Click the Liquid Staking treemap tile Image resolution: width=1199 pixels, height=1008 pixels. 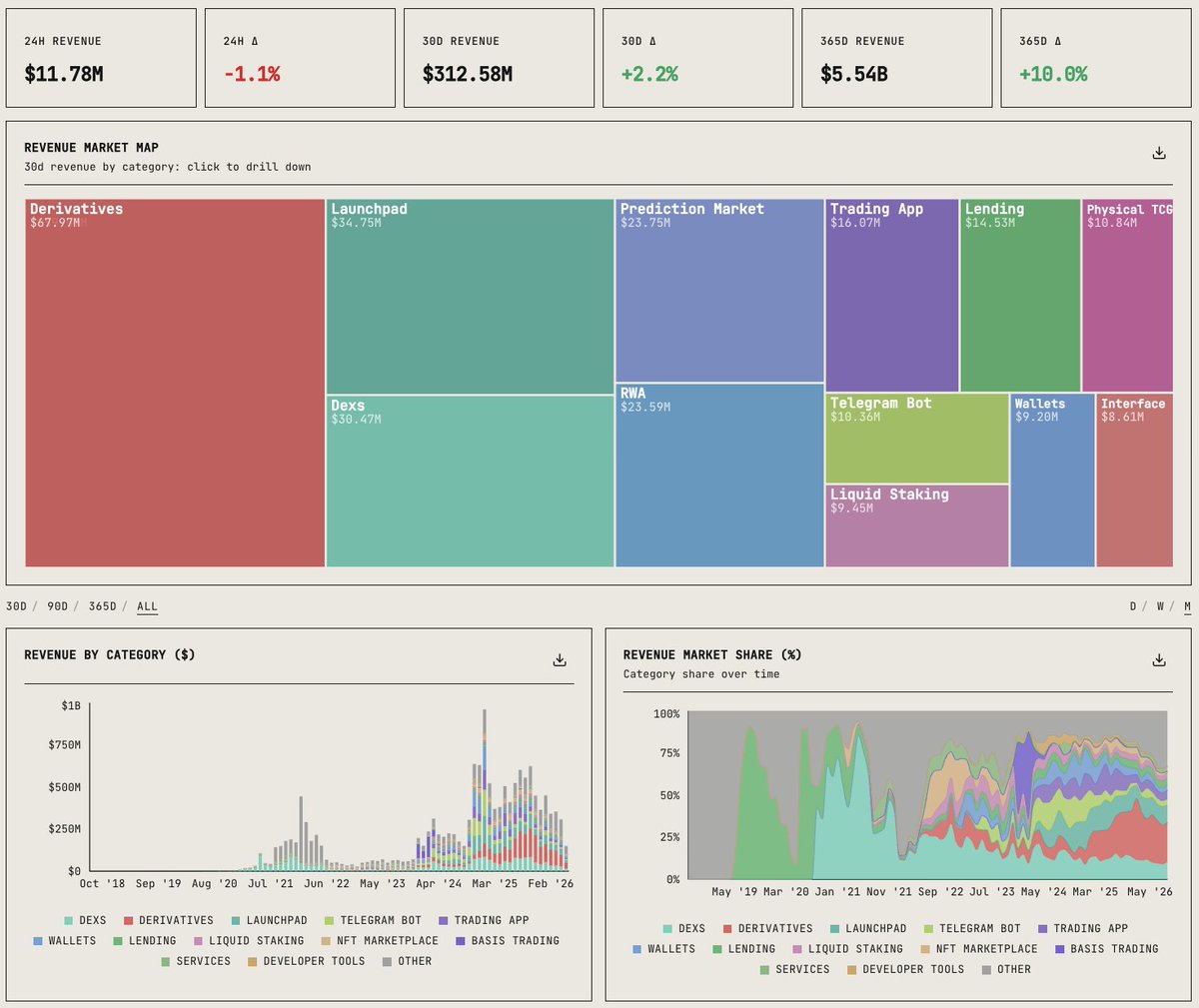[917, 525]
